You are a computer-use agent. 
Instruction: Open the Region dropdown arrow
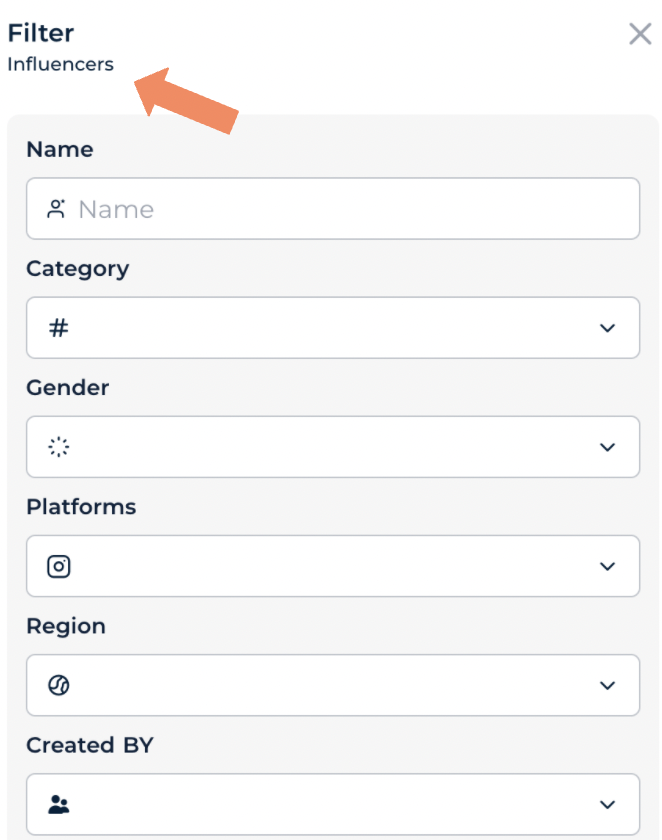point(607,685)
